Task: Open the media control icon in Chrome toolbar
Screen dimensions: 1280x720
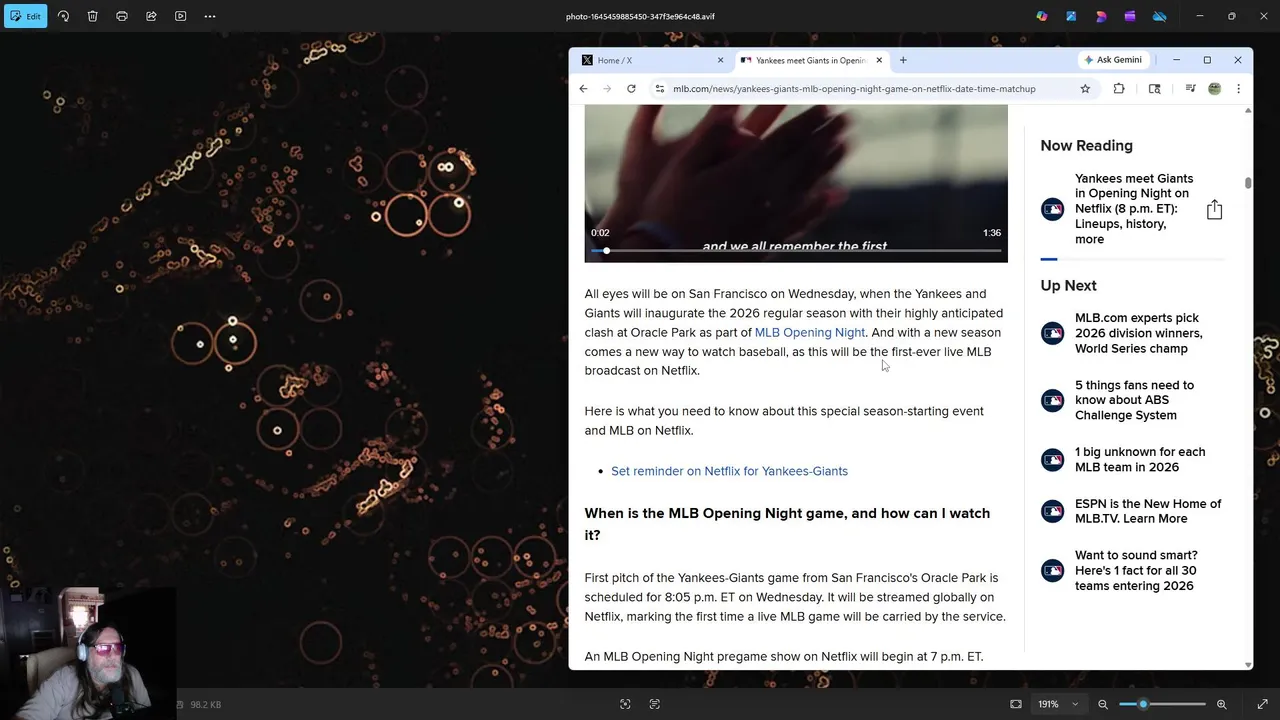Action: coord(1190,89)
